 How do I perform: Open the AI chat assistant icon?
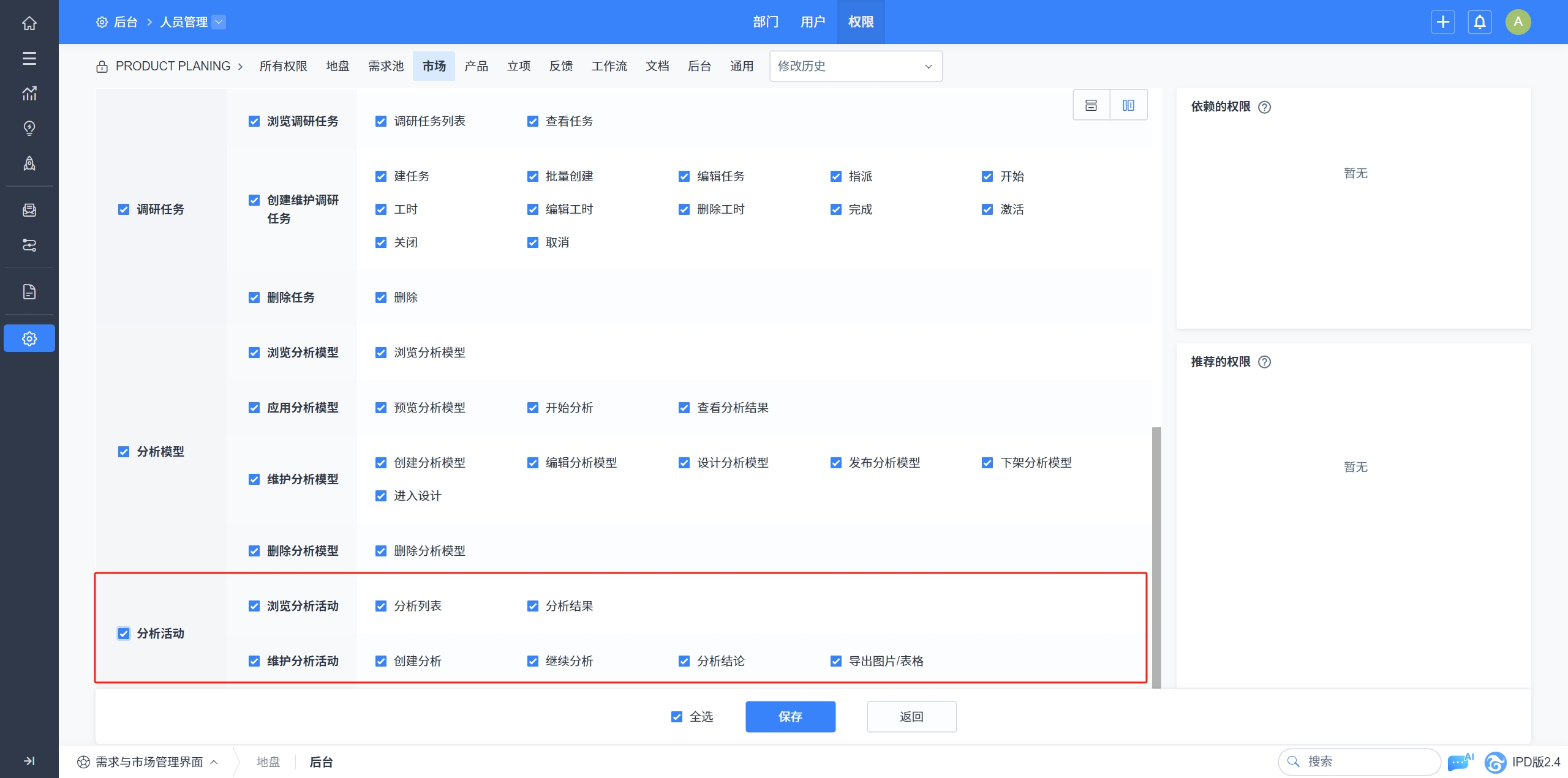[x=1459, y=762]
